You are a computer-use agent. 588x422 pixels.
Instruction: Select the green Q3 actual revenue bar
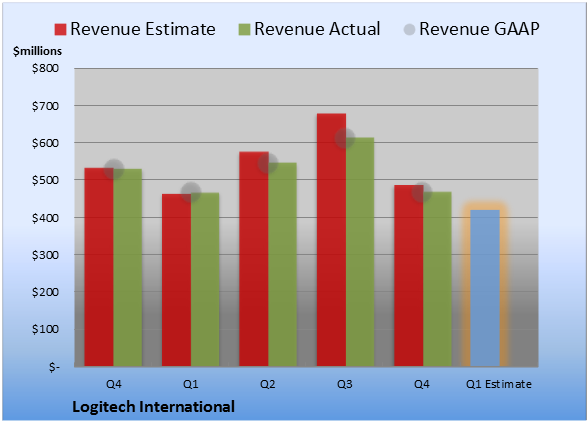[360, 252]
